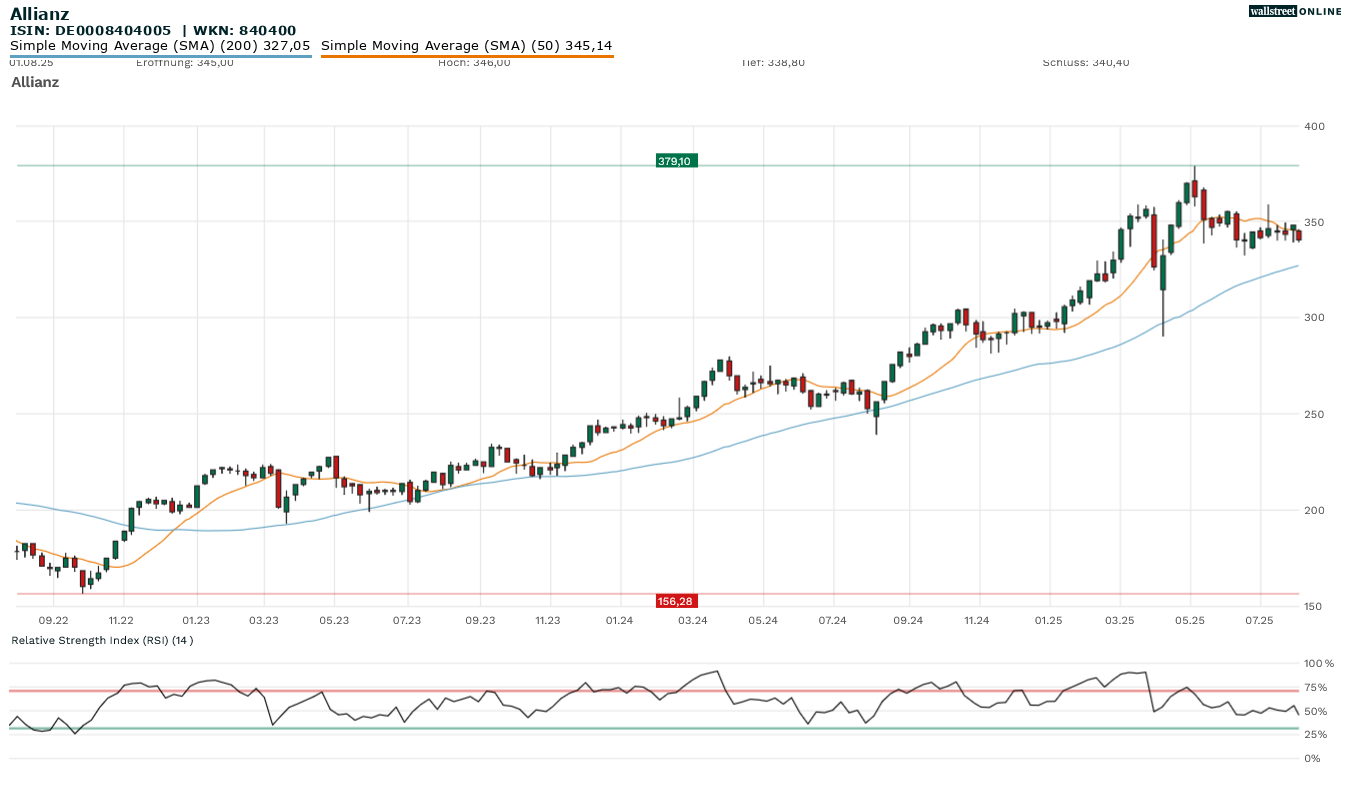The width and height of the screenshot is (1349, 786).
Task: Click the 250 price axis label
Action: 1314,414
